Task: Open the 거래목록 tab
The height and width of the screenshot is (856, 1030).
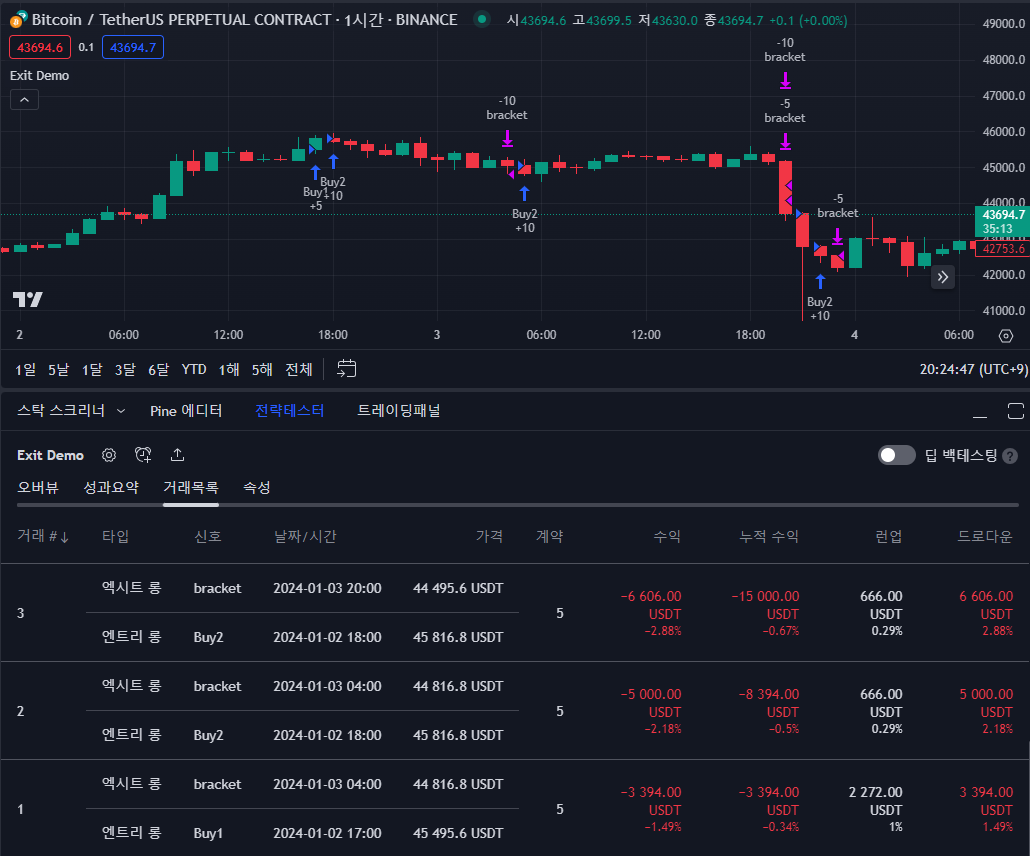Action: coord(190,487)
